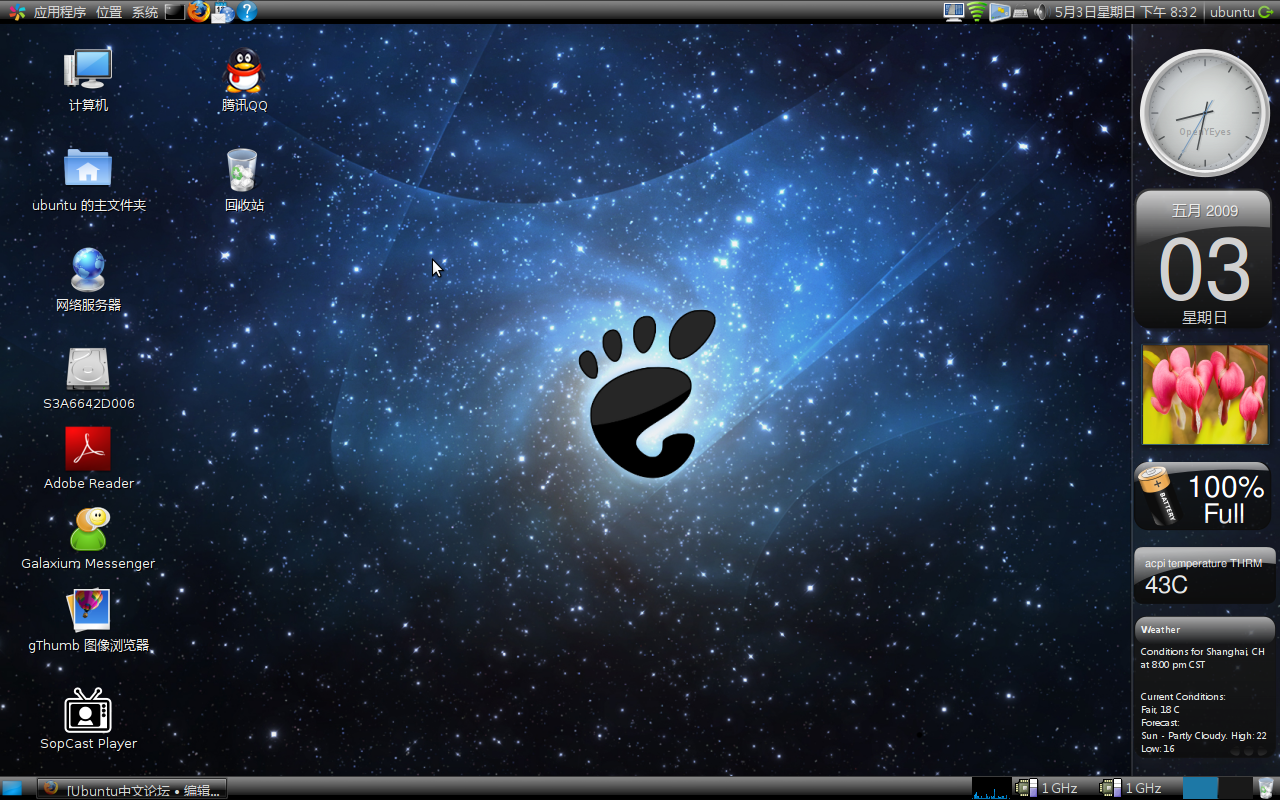This screenshot has width=1280, height=800.
Task: Open the 位置 Places menu
Action: [x=109, y=12]
